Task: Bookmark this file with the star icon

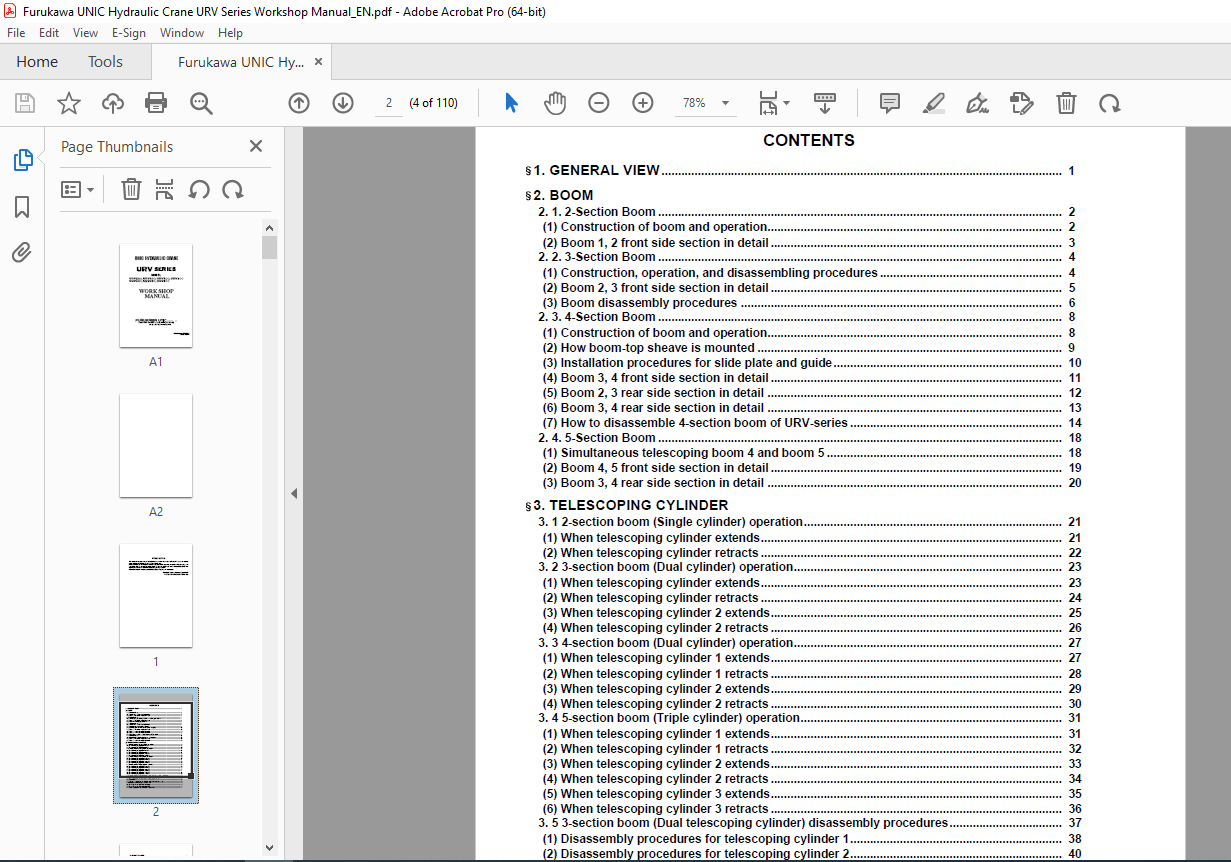Action: [x=69, y=103]
